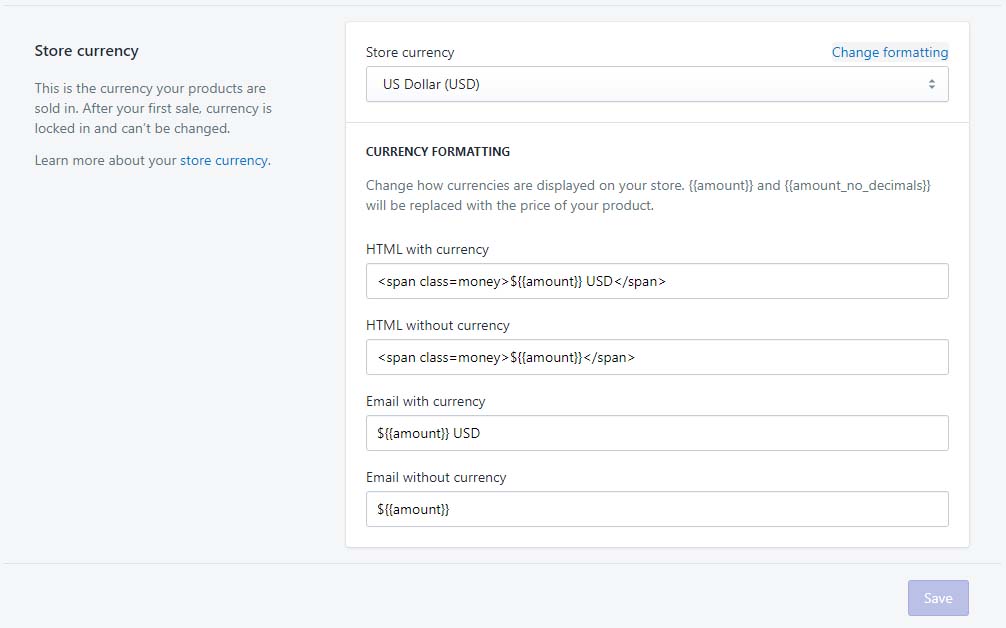Click the Email without currency input
Image resolution: width=1006 pixels, height=628 pixels.
pyautogui.click(x=656, y=509)
